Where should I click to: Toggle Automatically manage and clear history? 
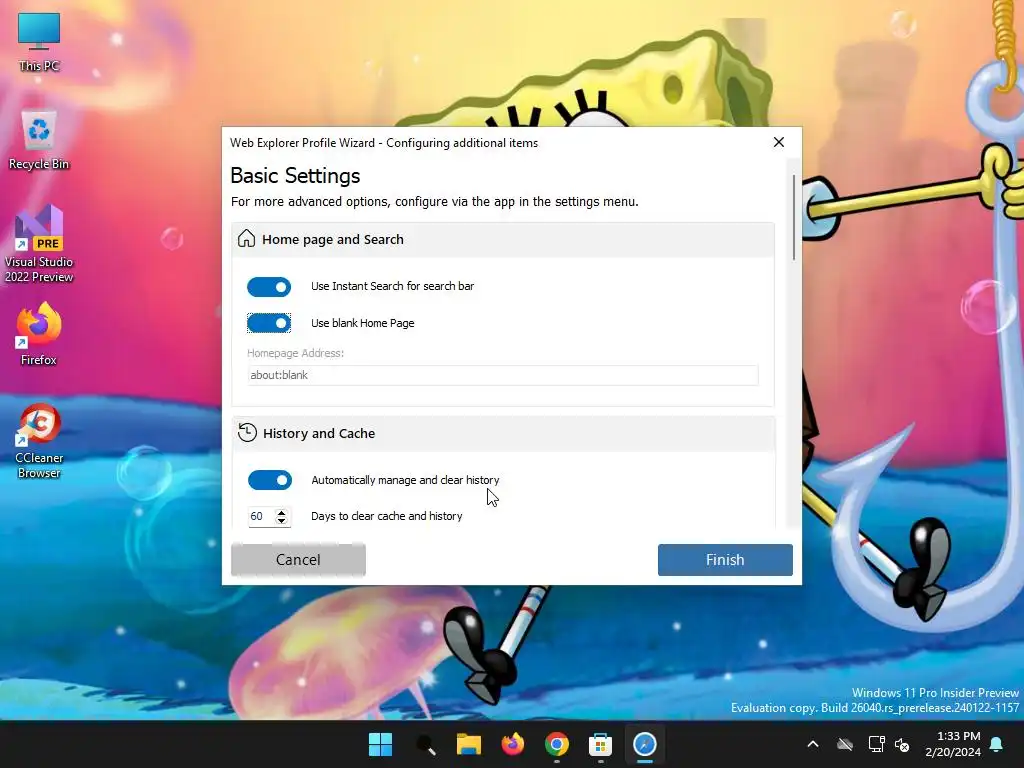(x=270, y=480)
